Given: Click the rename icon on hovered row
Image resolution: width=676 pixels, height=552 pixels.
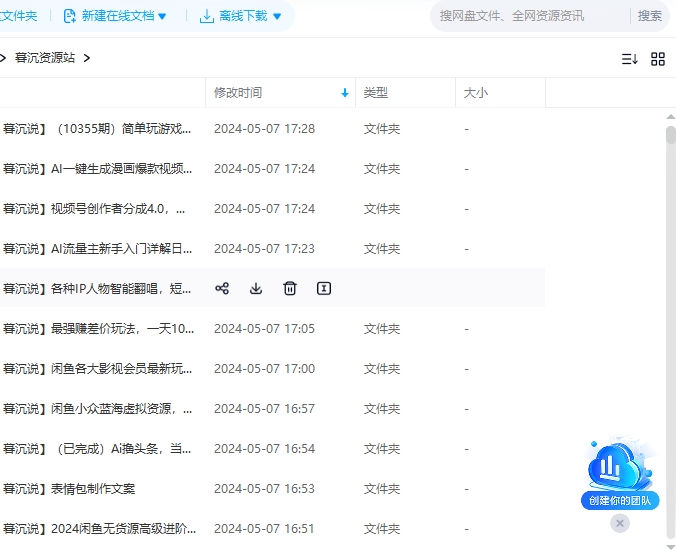Looking at the screenshot, I should [324, 289].
